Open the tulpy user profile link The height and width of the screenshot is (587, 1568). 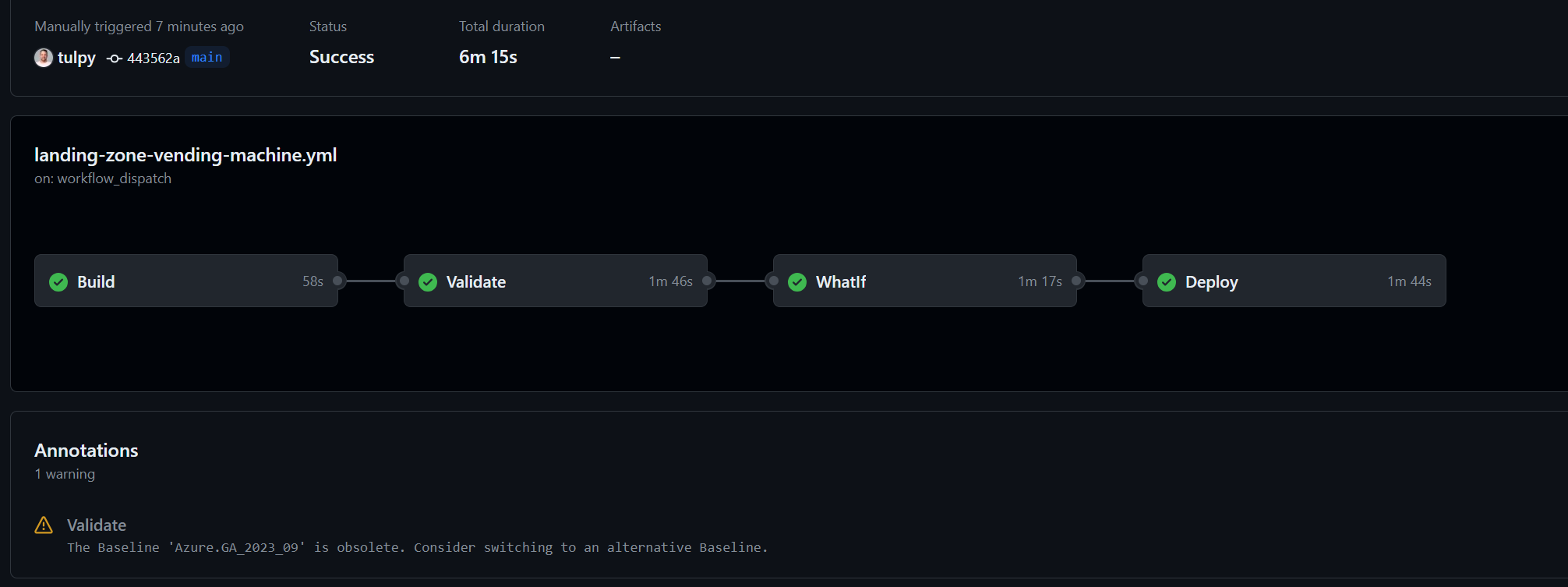[x=76, y=58]
